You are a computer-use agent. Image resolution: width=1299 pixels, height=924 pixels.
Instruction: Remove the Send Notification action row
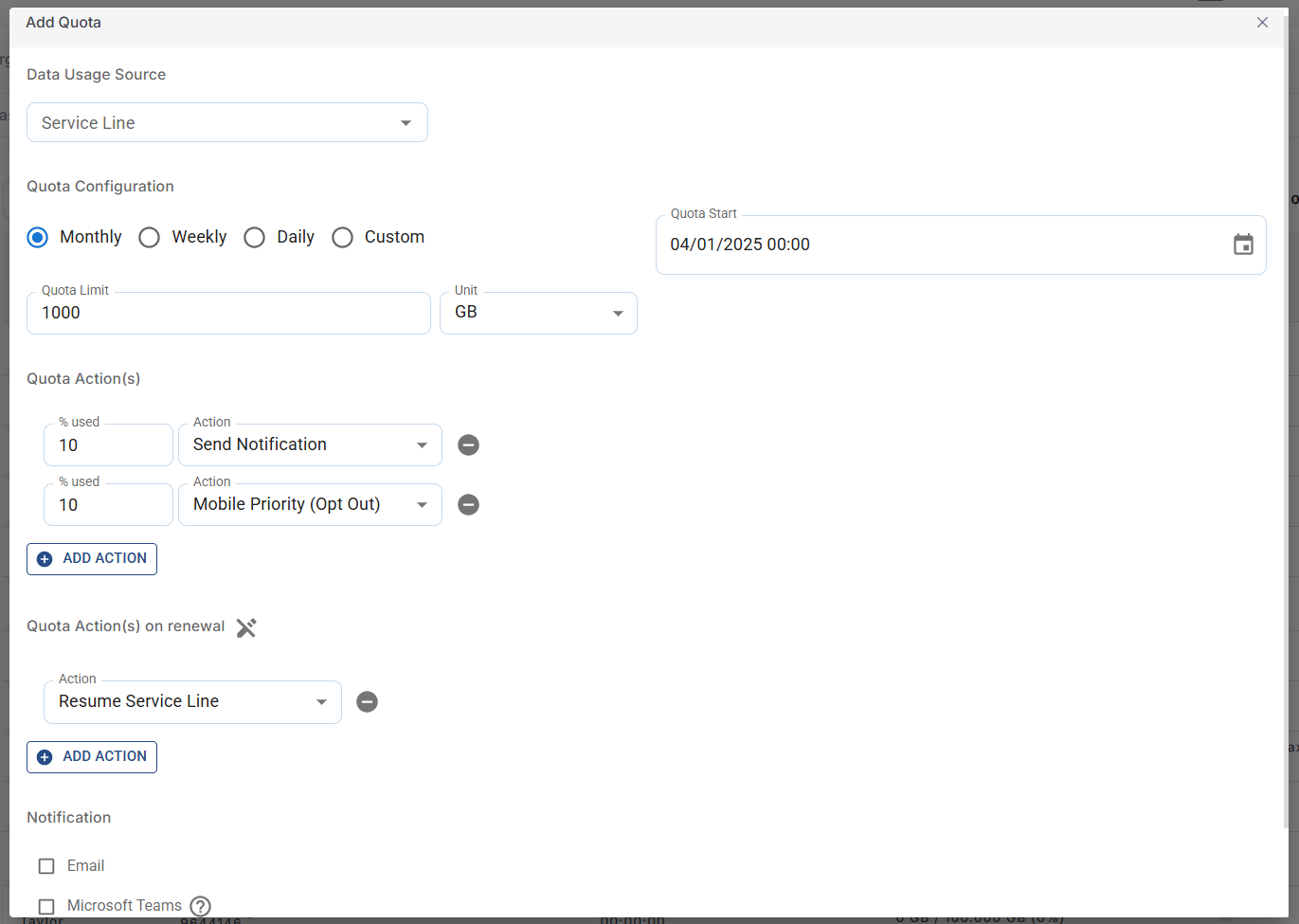468,445
